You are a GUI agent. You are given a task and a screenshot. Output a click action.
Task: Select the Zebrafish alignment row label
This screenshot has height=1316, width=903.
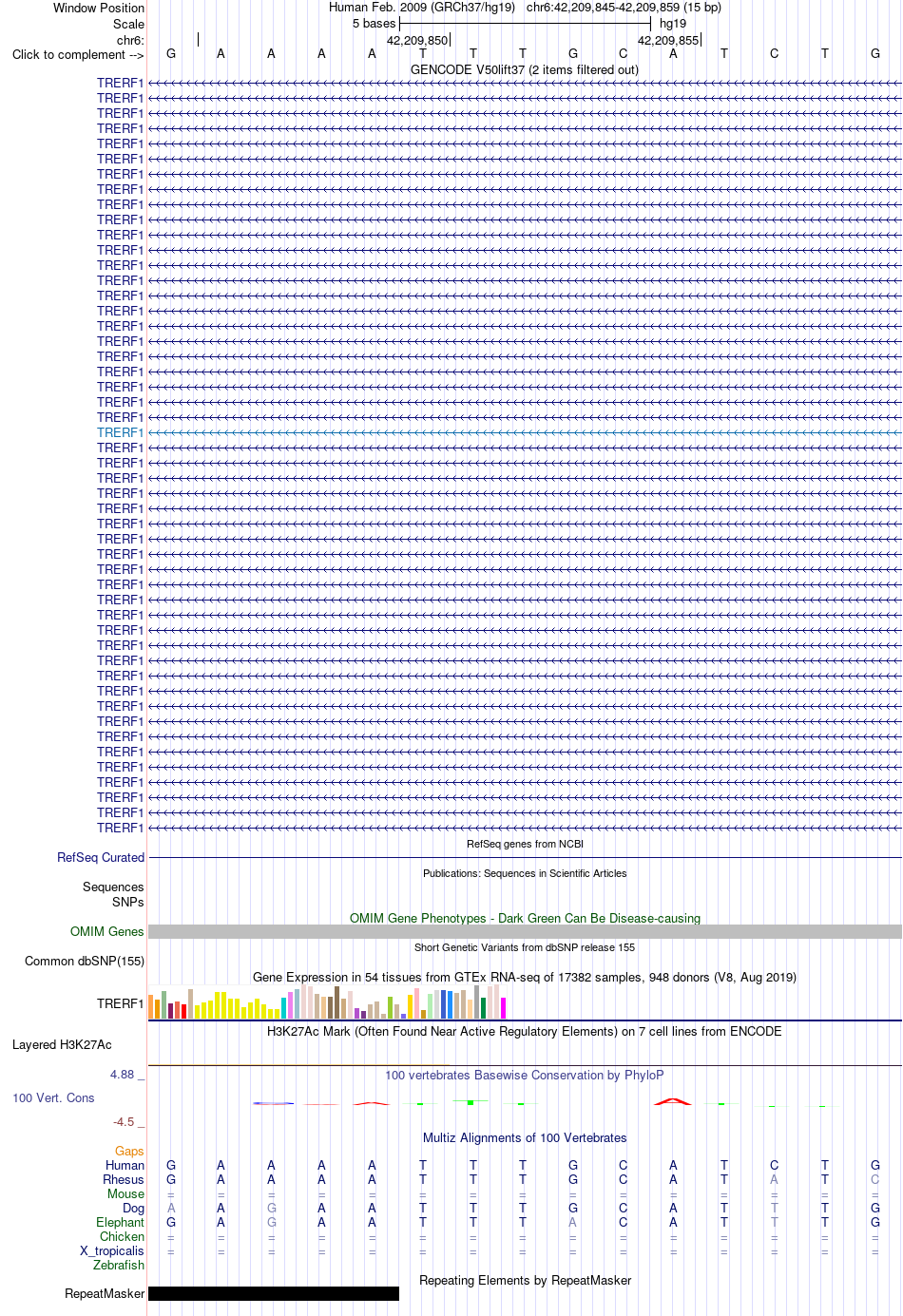[119, 1265]
